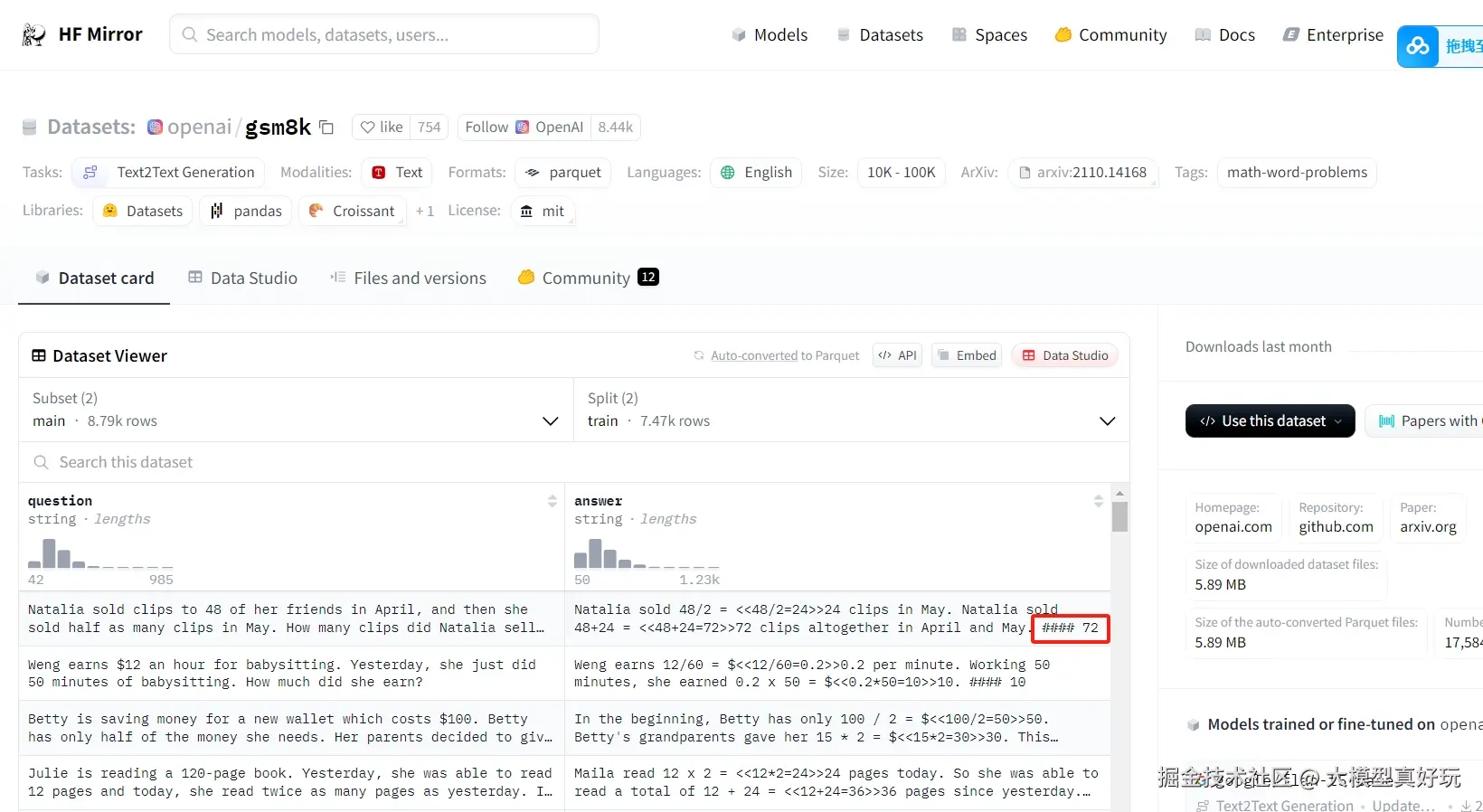
Task: Select the Text modality tag
Action: pyautogui.click(x=397, y=173)
